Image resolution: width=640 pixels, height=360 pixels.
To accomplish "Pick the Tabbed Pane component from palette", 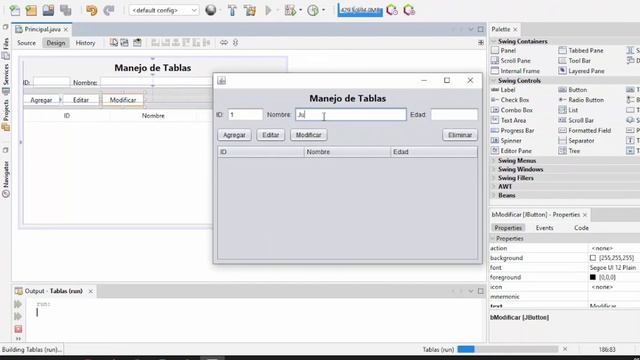I will (x=581, y=51).
